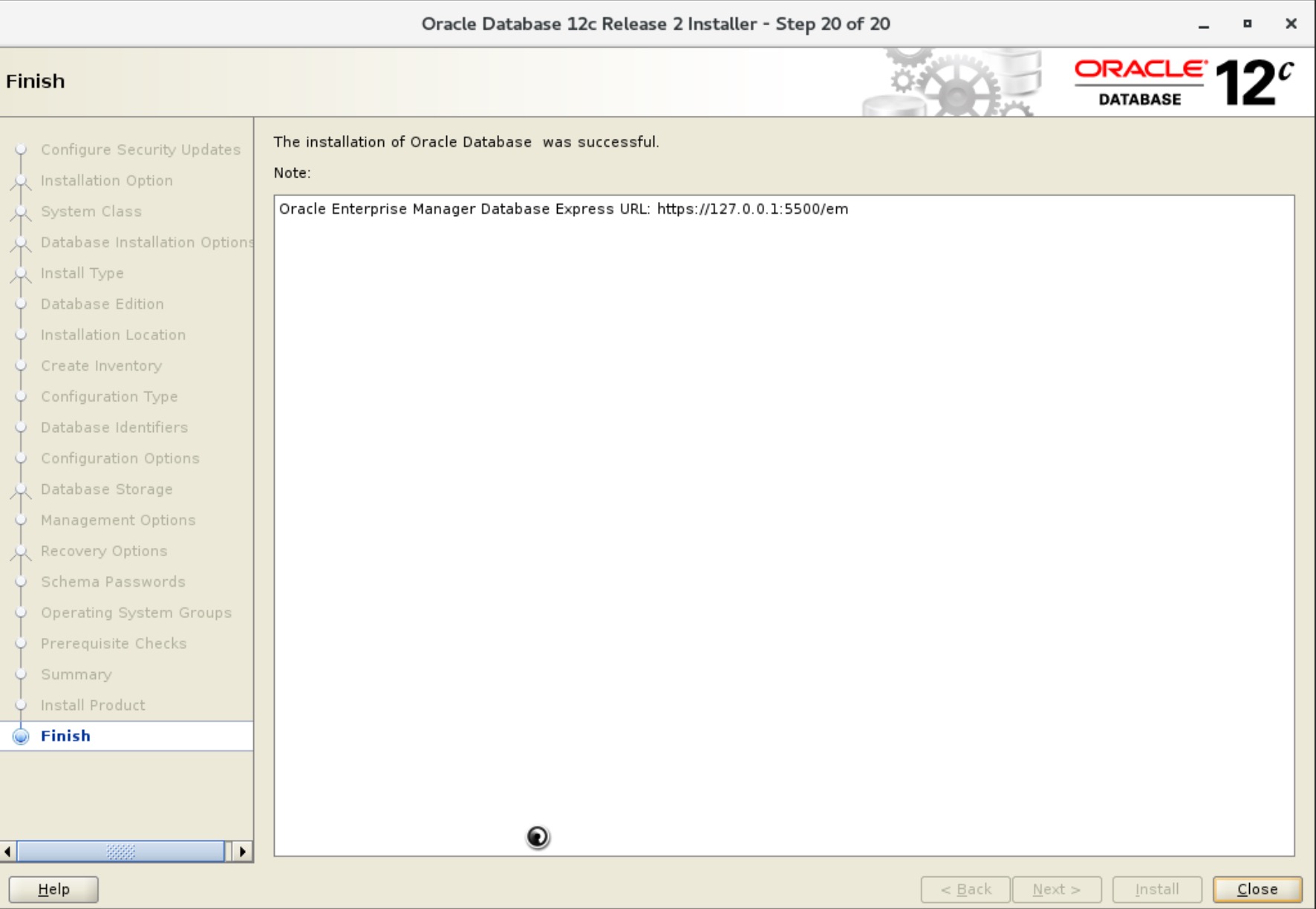Click Management Options step
The height and width of the screenshot is (909, 1316).
point(118,520)
